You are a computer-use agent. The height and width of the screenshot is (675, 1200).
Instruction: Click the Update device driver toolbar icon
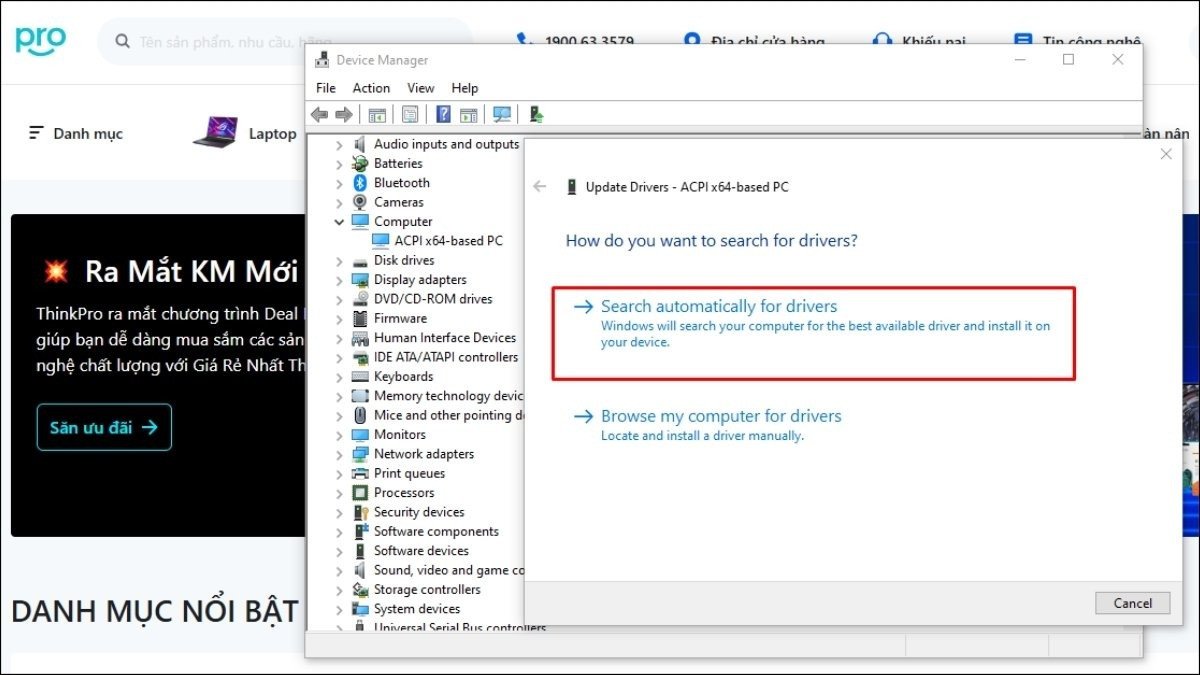point(535,113)
